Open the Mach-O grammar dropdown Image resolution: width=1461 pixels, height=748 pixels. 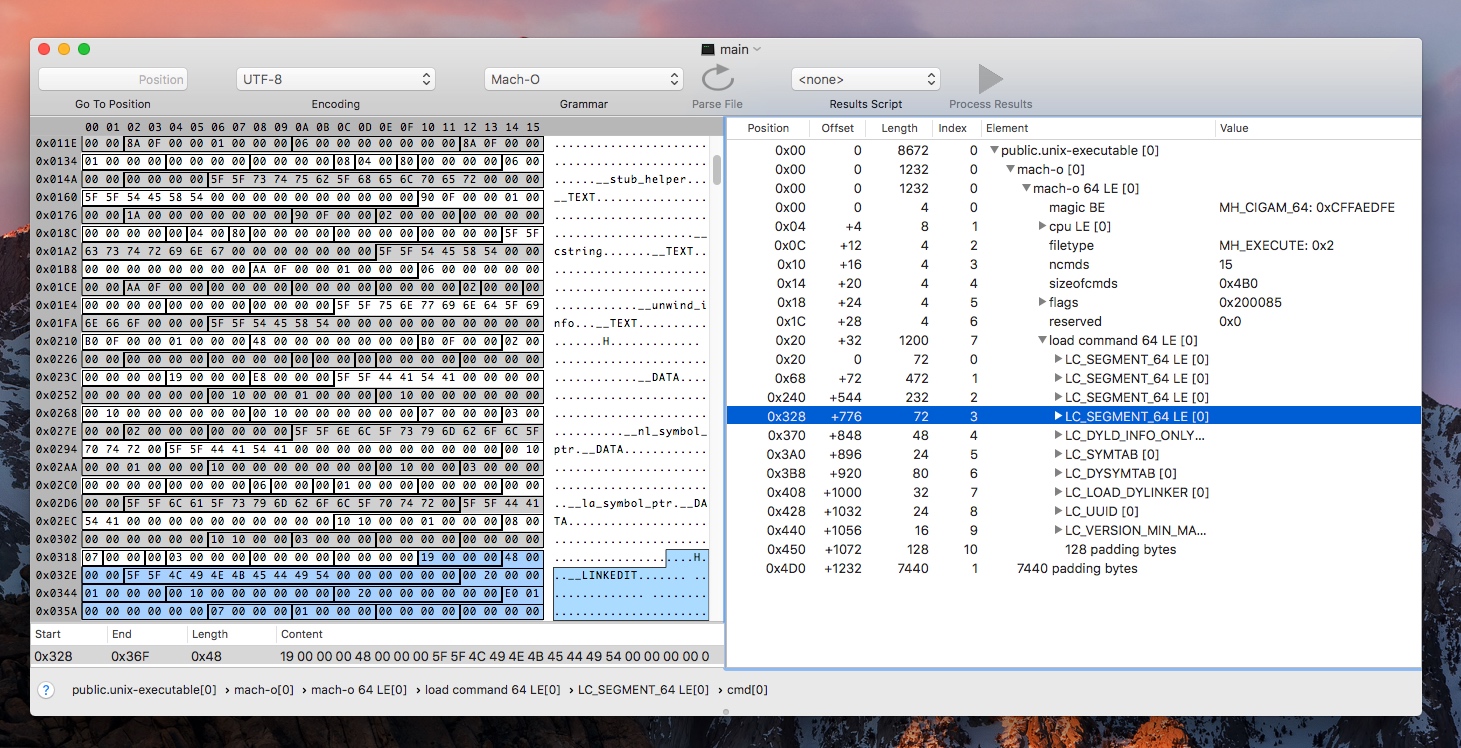[x=583, y=79]
